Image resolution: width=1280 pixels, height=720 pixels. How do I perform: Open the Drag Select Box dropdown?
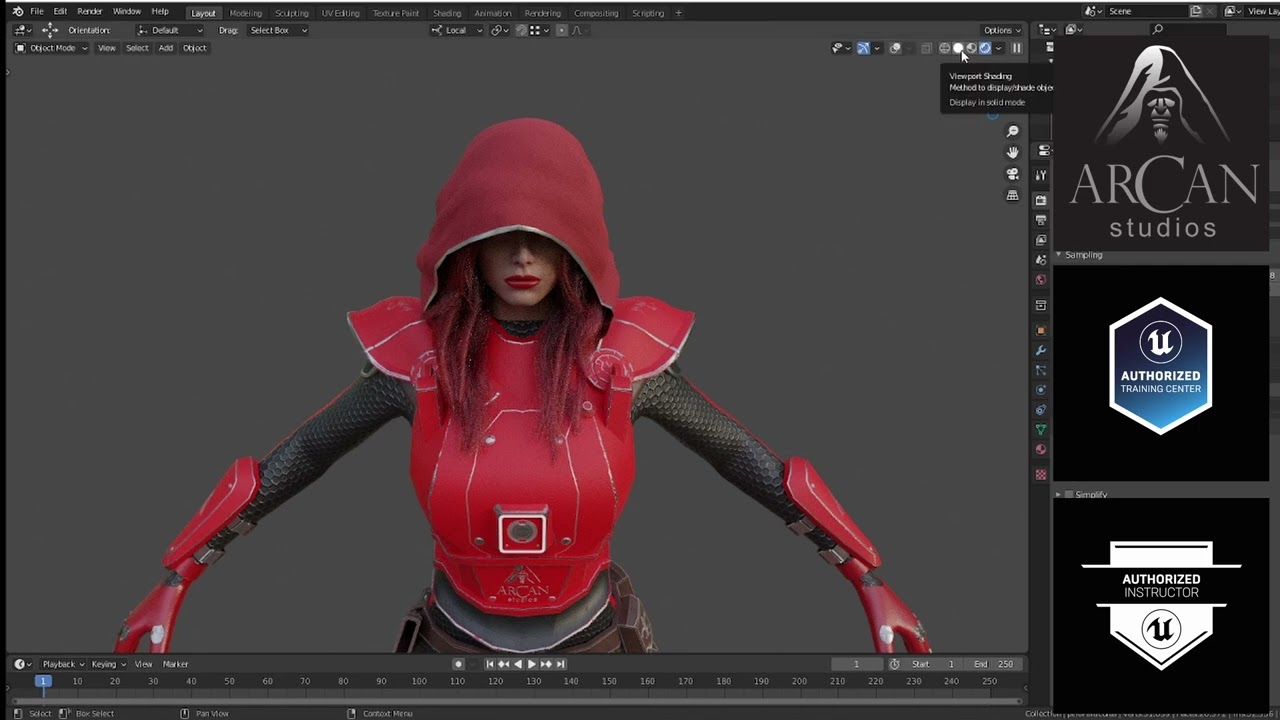click(278, 30)
